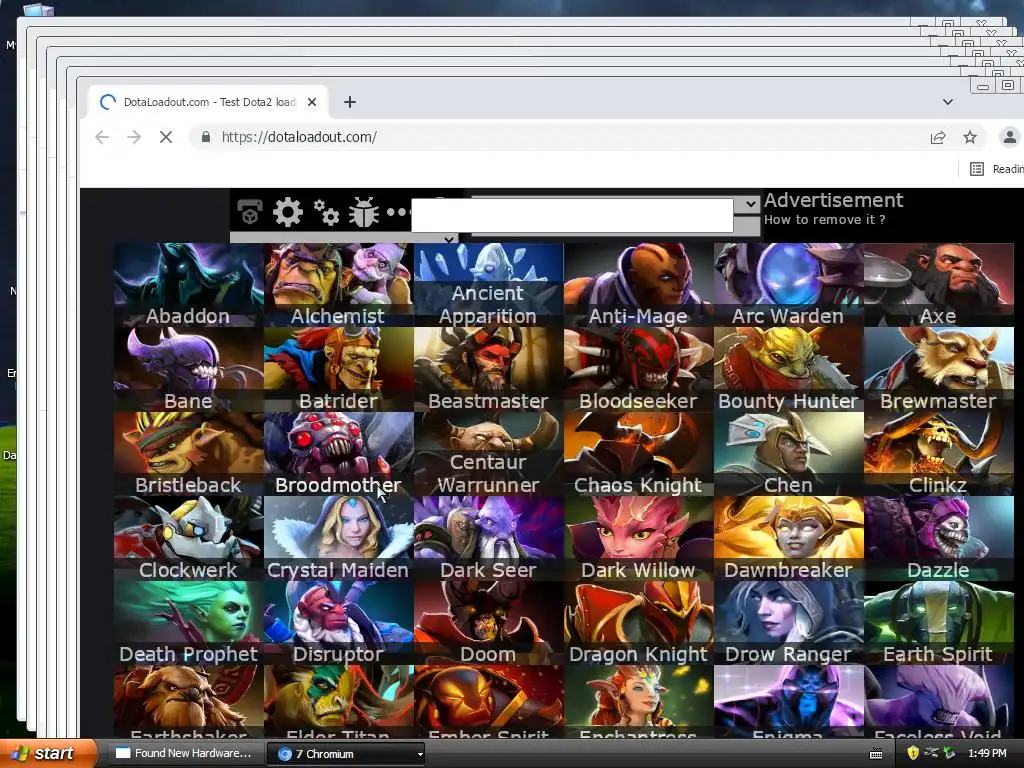Click the site lock icon
1024x768 pixels.
tap(206, 137)
